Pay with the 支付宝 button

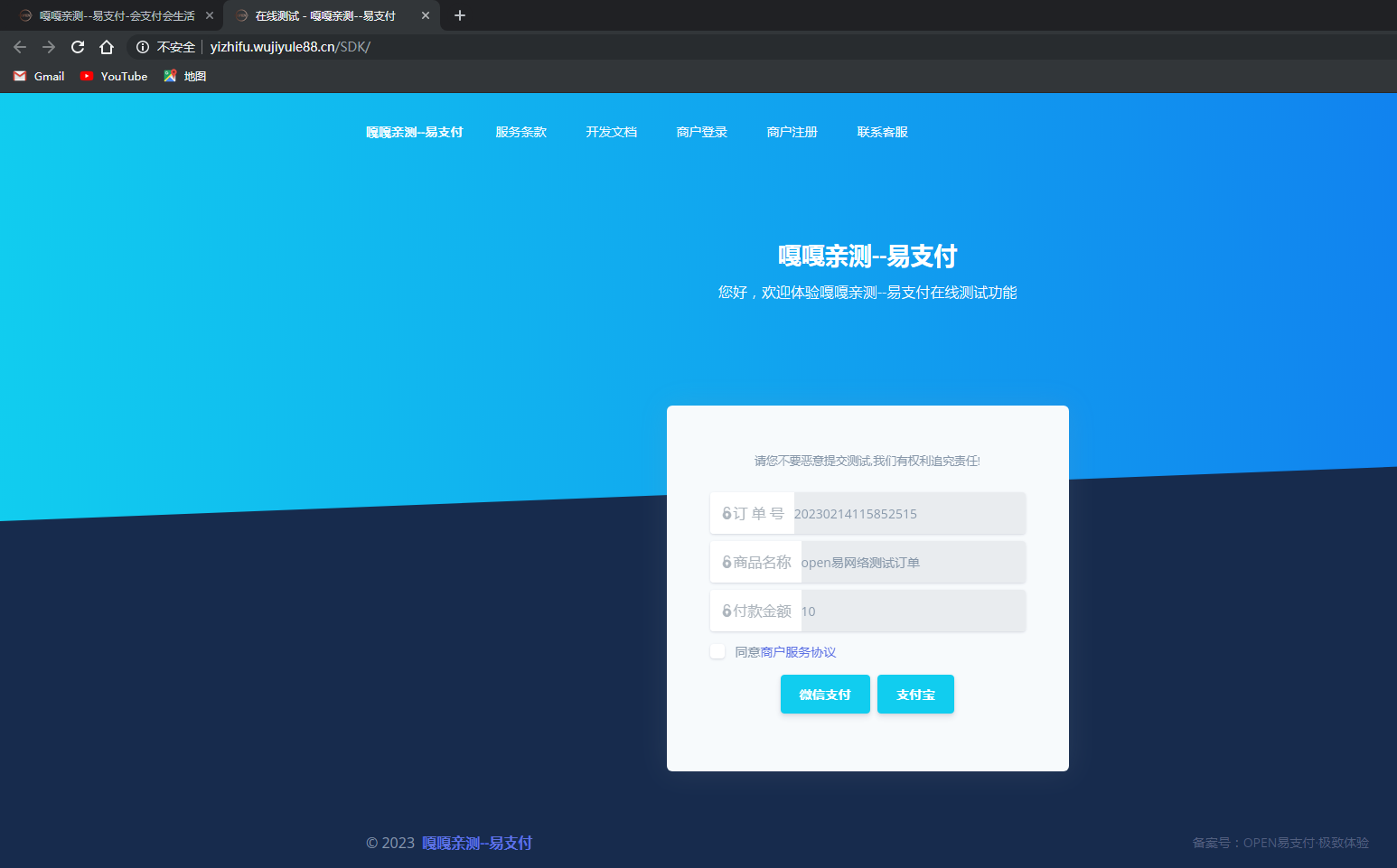(915, 695)
